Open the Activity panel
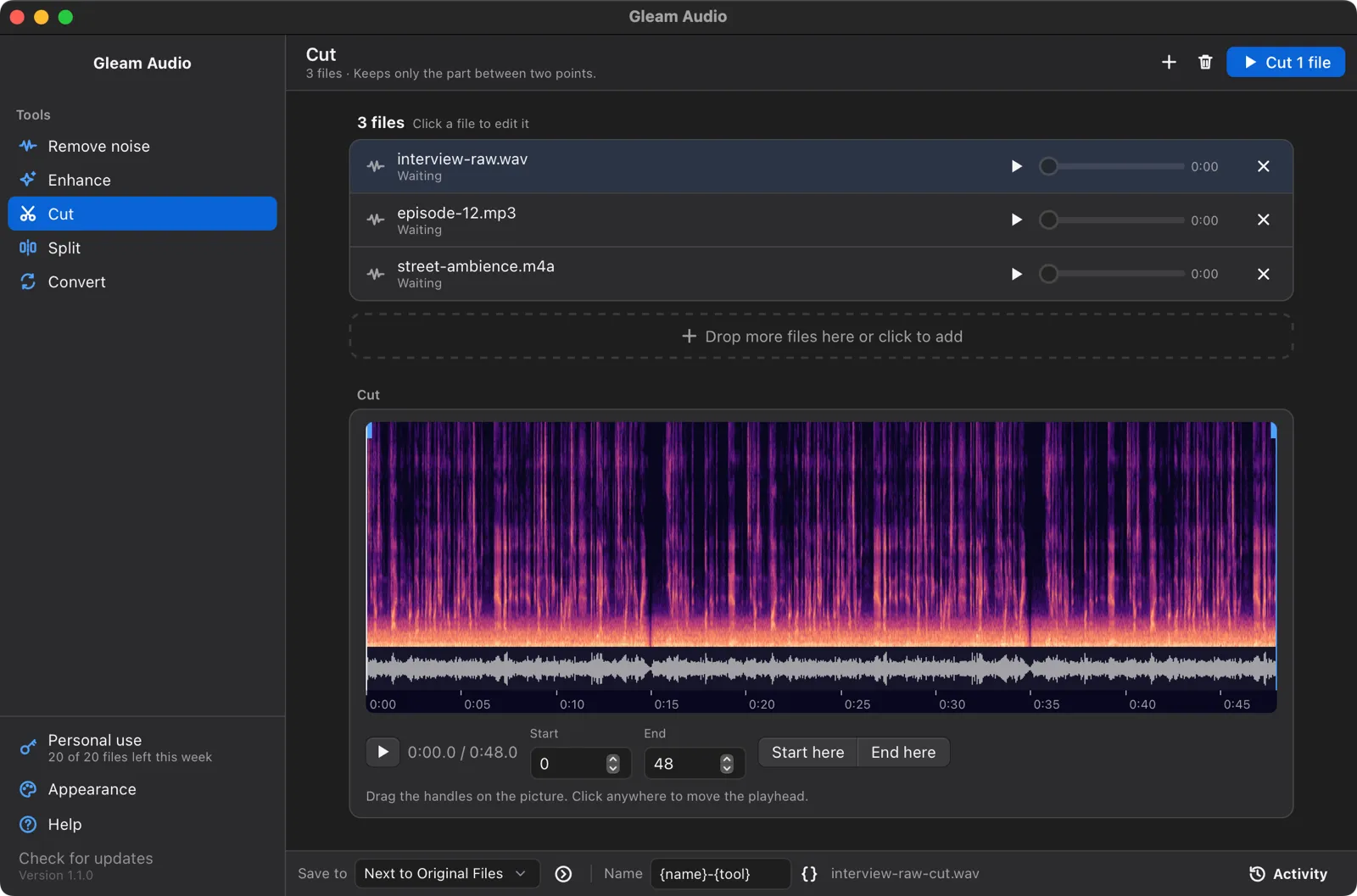The width and height of the screenshot is (1357, 896). click(1287, 874)
